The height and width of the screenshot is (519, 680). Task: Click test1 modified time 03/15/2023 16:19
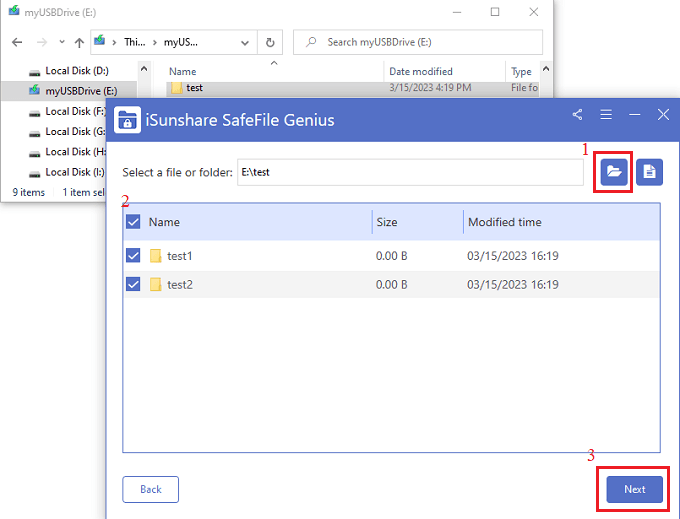click(x=513, y=256)
